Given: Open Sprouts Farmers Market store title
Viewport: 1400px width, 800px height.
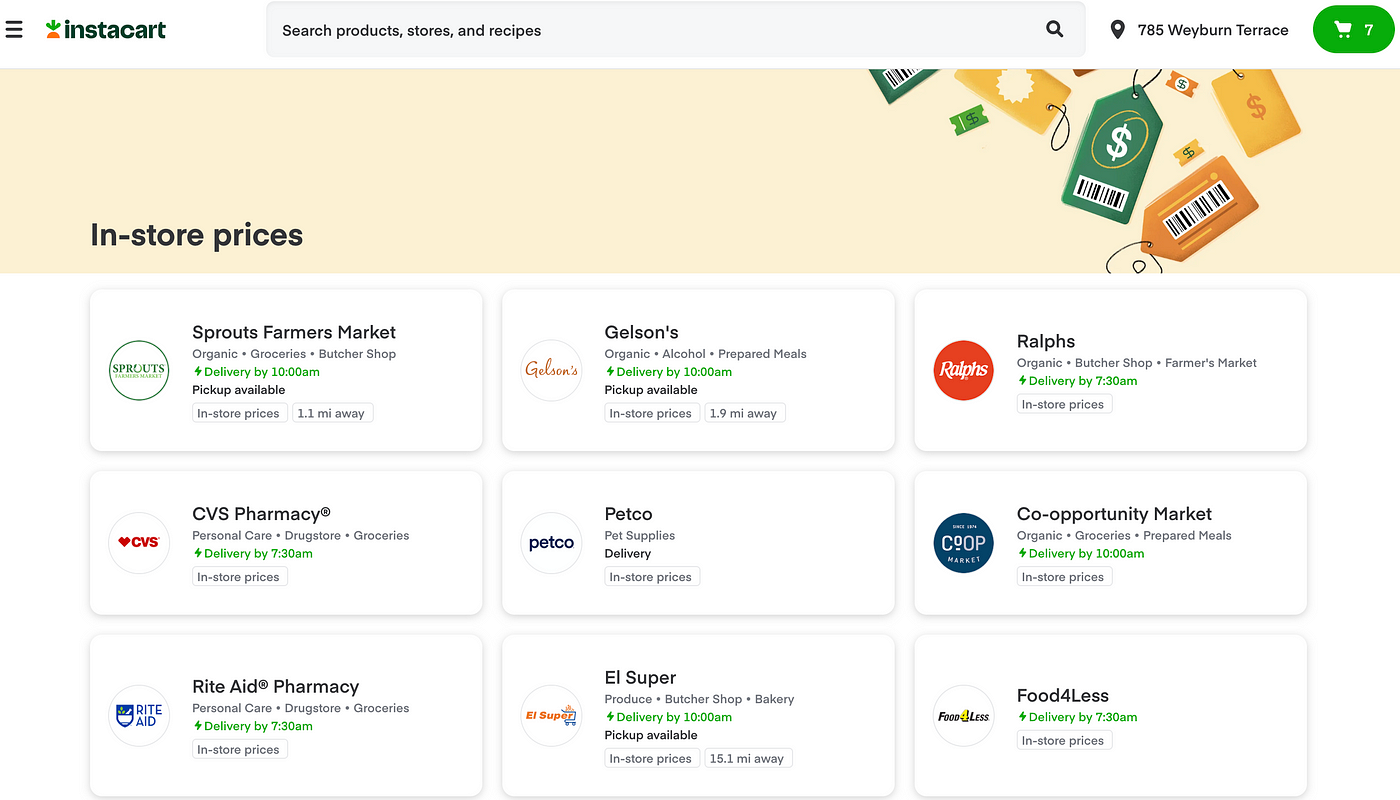Looking at the screenshot, I should [x=294, y=332].
